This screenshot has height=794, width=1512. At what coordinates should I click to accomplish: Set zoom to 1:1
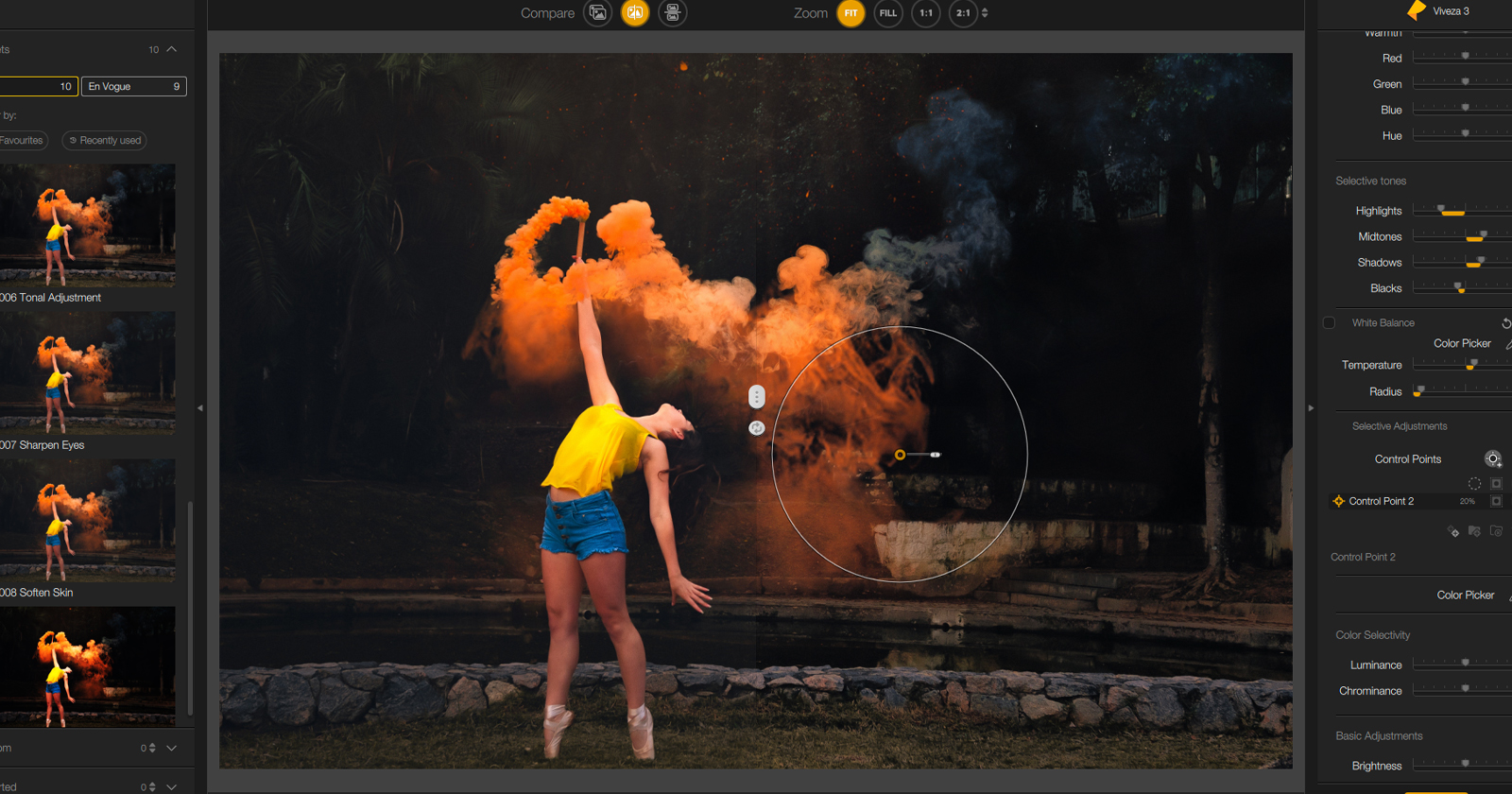(x=926, y=13)
